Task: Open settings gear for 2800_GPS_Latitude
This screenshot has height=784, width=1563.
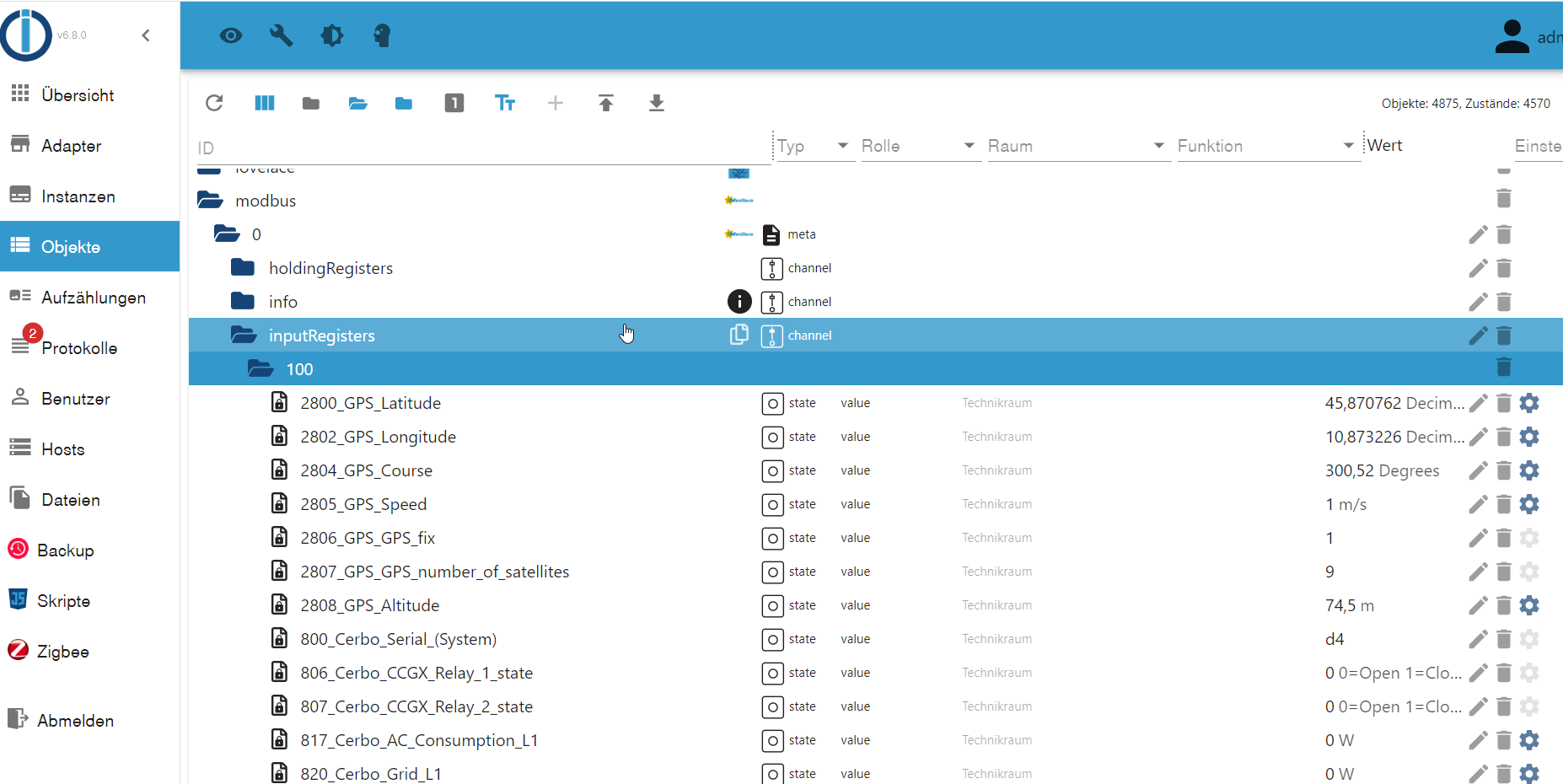Action: pos(1529,403)
